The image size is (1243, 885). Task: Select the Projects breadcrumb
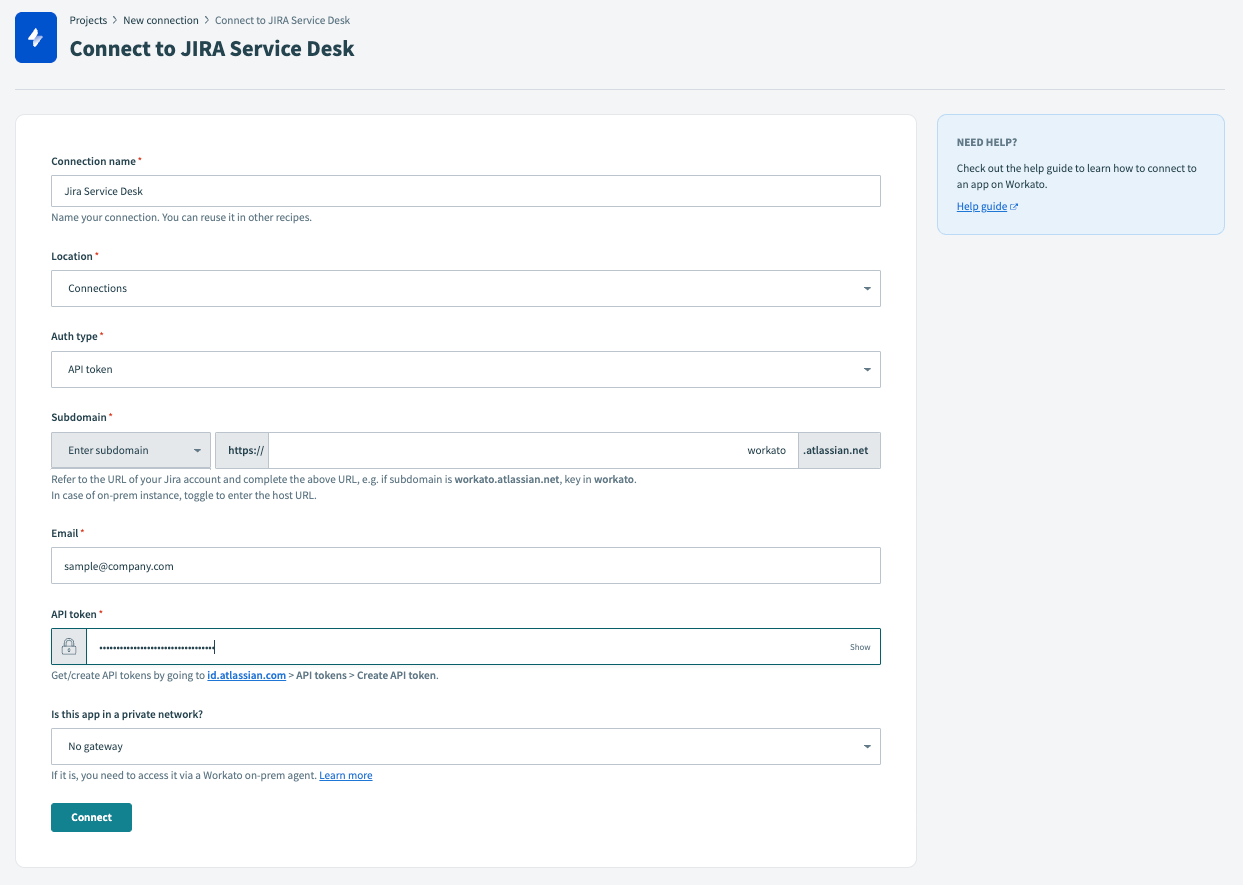(x=88, y=19)
